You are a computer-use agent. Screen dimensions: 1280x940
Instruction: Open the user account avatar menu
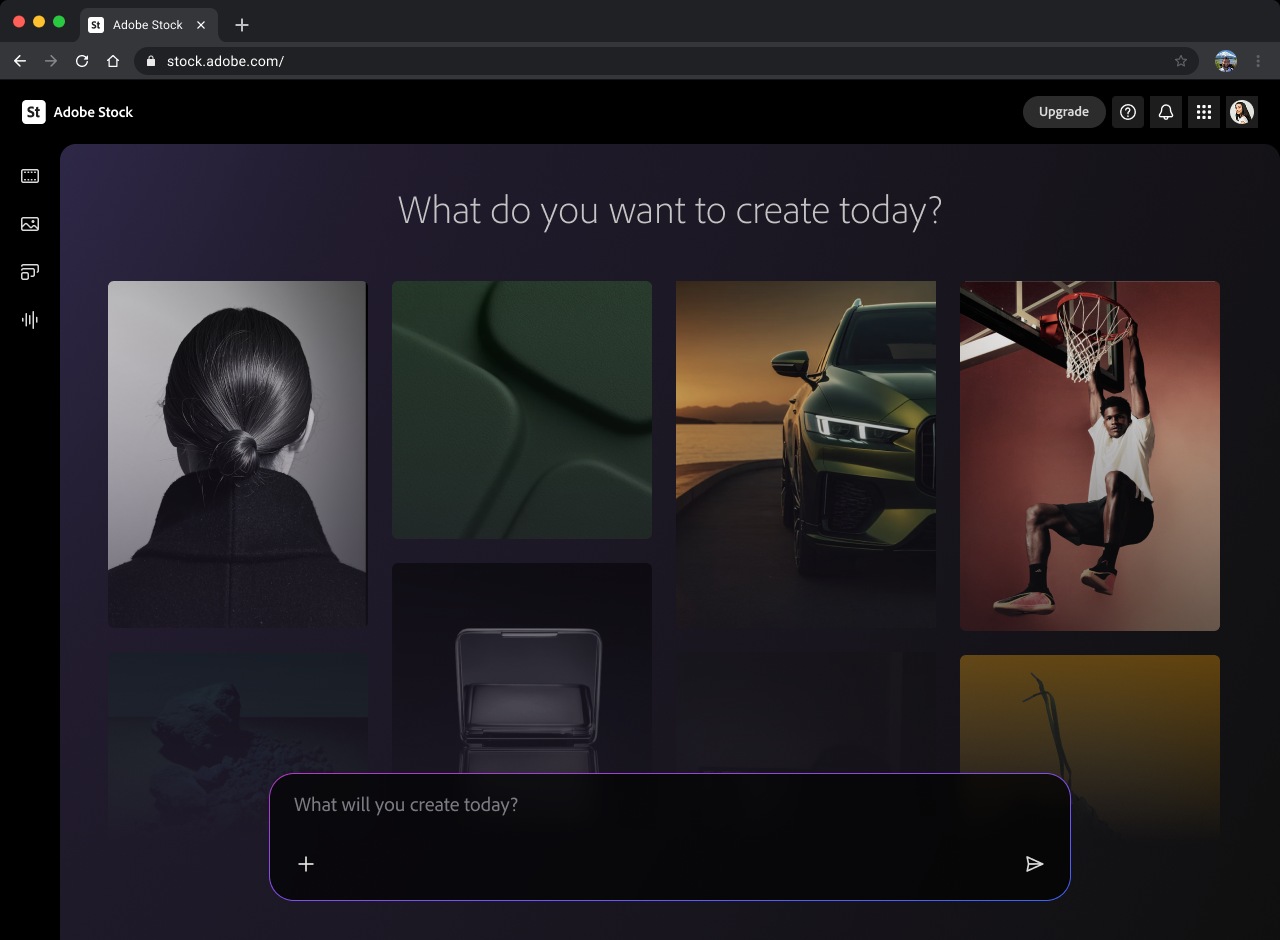coord(1242,112)
